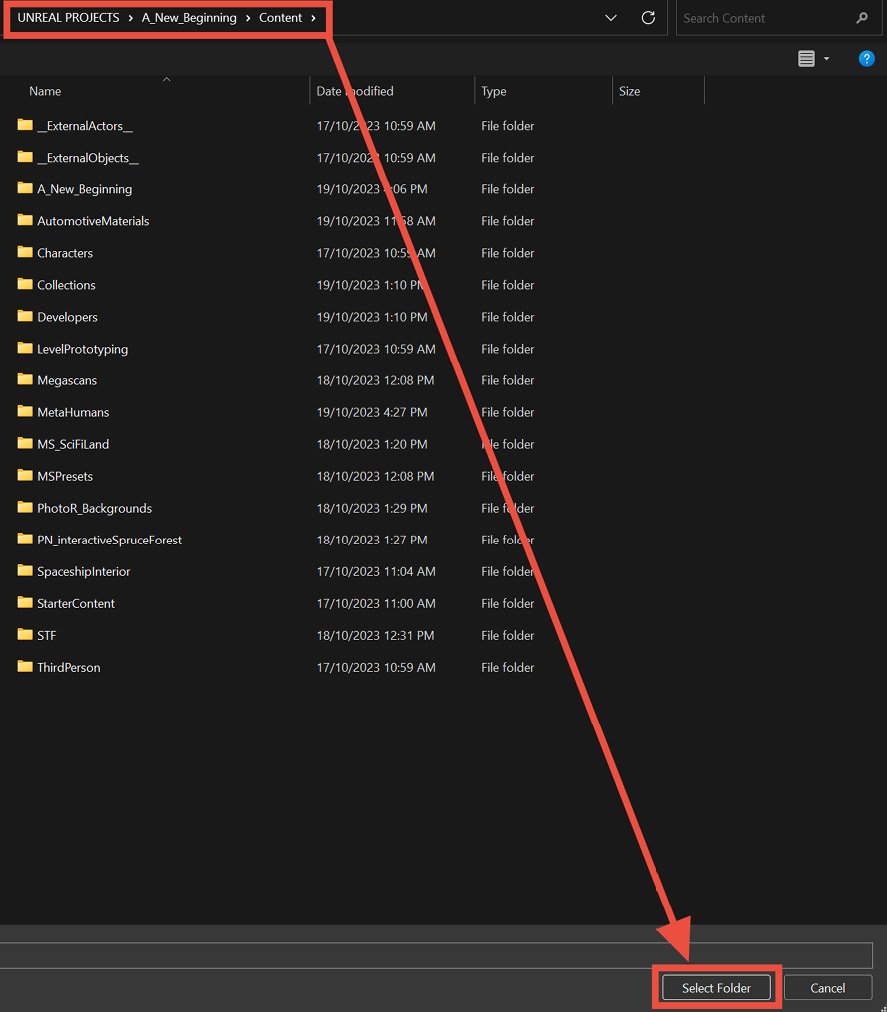Go to UNREAL PROJECTS in breadcrumb

[68, 18]
